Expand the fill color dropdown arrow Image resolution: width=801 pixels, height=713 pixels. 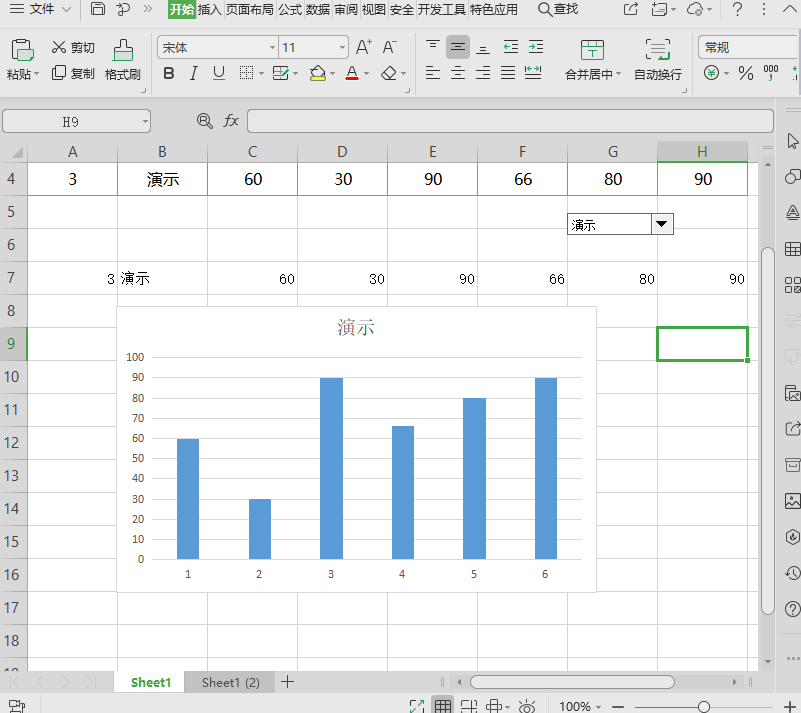click(333, 74)
